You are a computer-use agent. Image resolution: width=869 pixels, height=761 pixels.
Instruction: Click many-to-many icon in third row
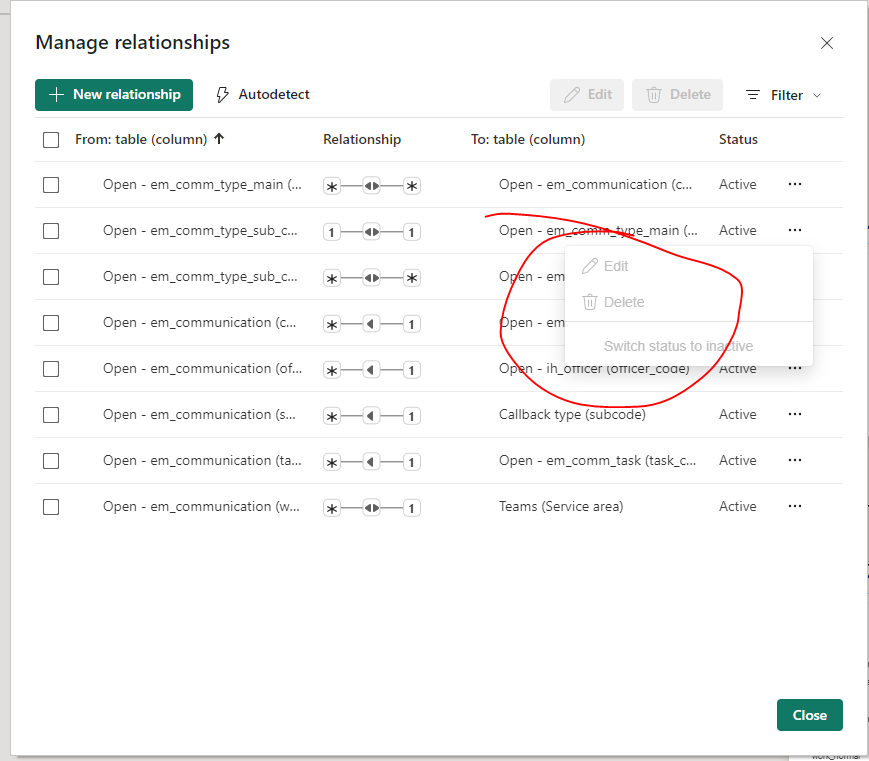372,278
